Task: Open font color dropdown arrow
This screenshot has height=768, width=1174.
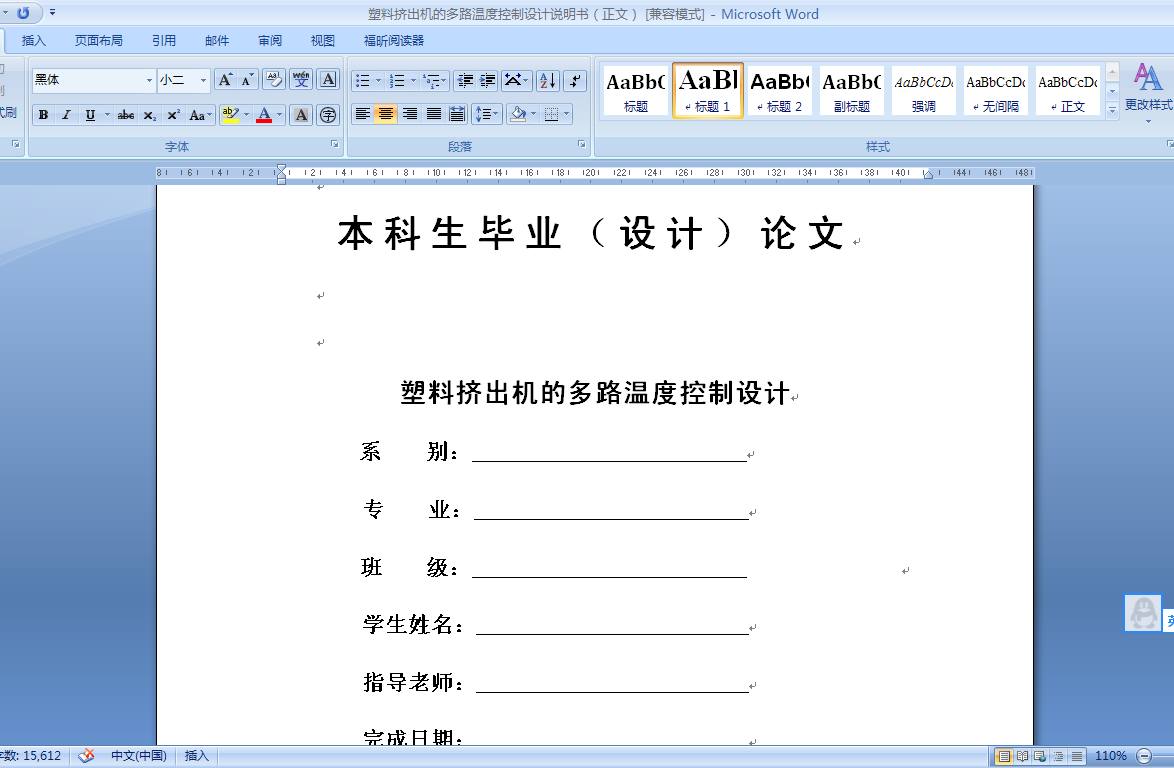Action: click(280, 115)
